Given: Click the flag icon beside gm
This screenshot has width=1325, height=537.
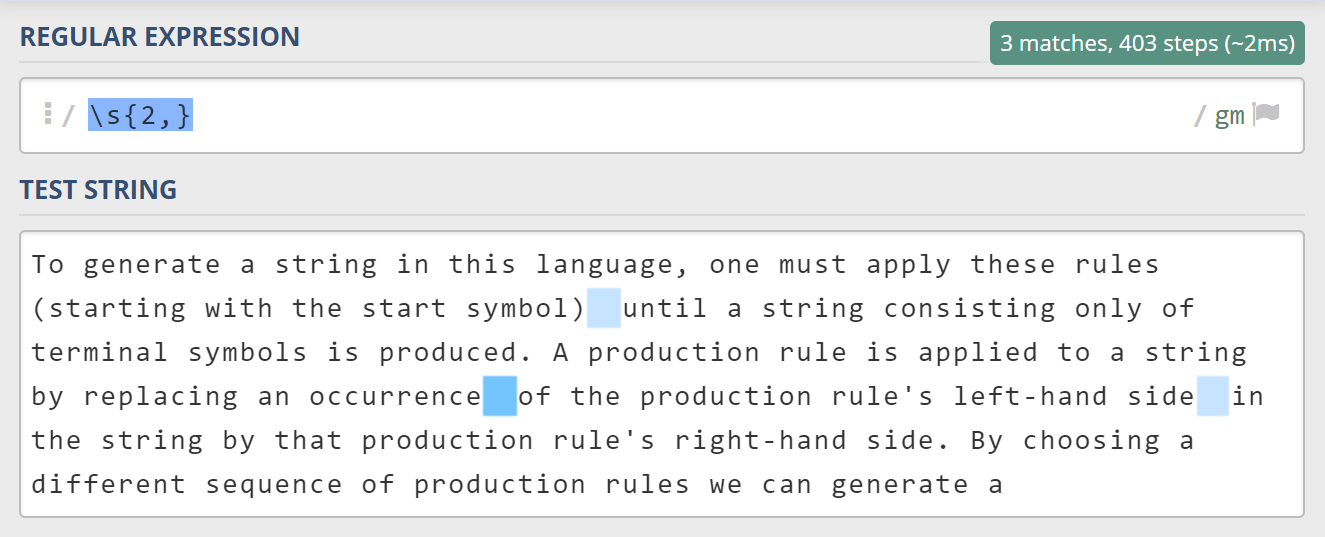Looking at the screenshot, I should (1267, 115).
